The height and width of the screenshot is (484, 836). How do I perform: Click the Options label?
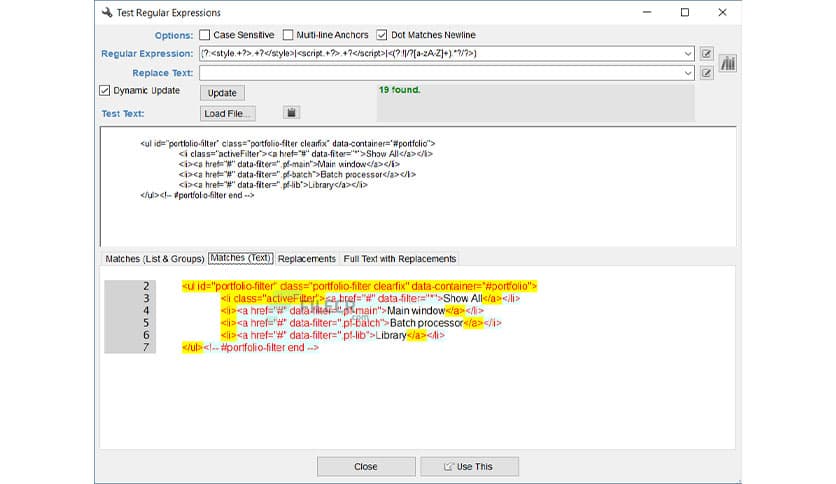click(x=174, y=35)
